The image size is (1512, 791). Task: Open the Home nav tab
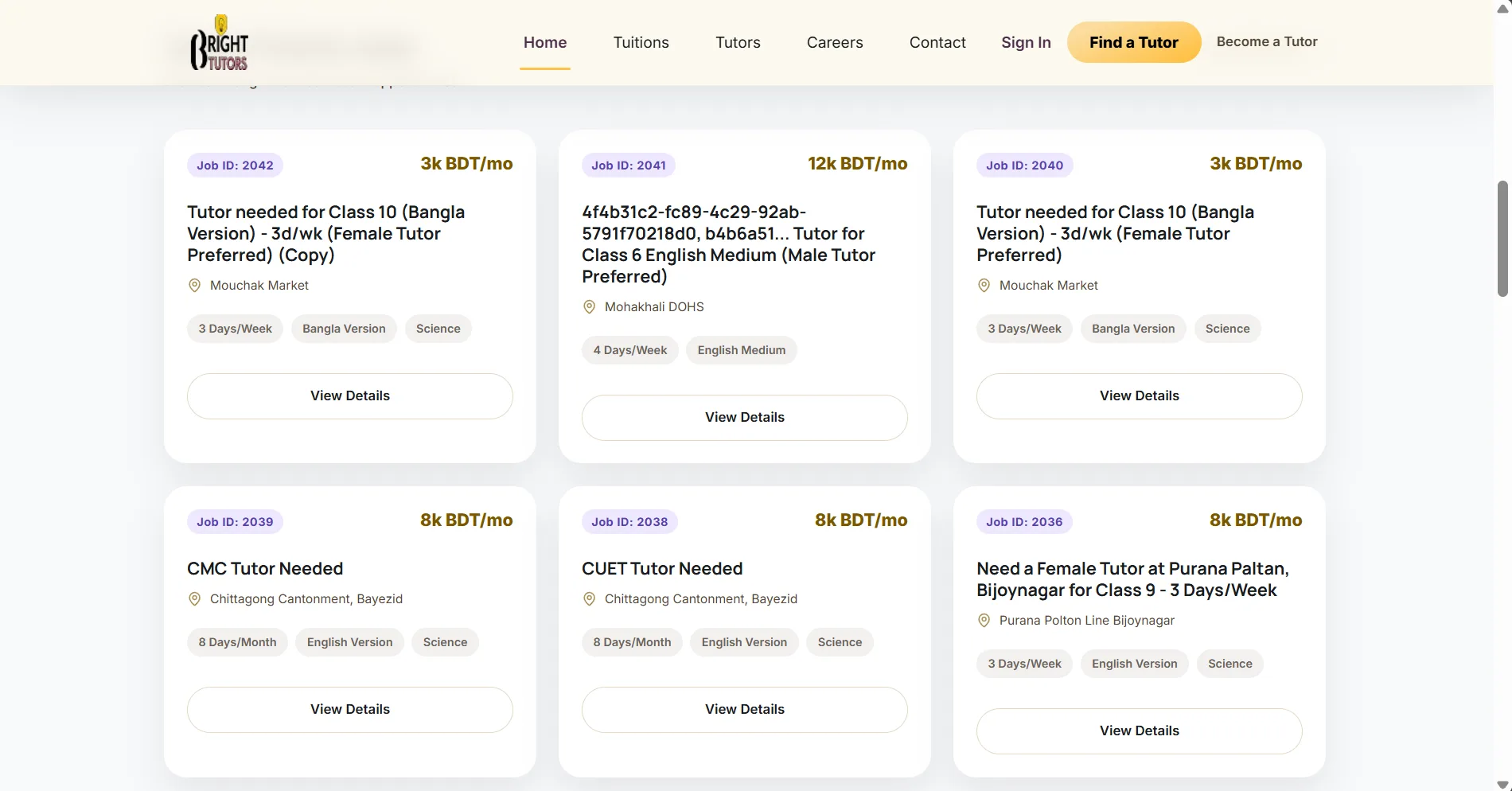click(545, 42)
